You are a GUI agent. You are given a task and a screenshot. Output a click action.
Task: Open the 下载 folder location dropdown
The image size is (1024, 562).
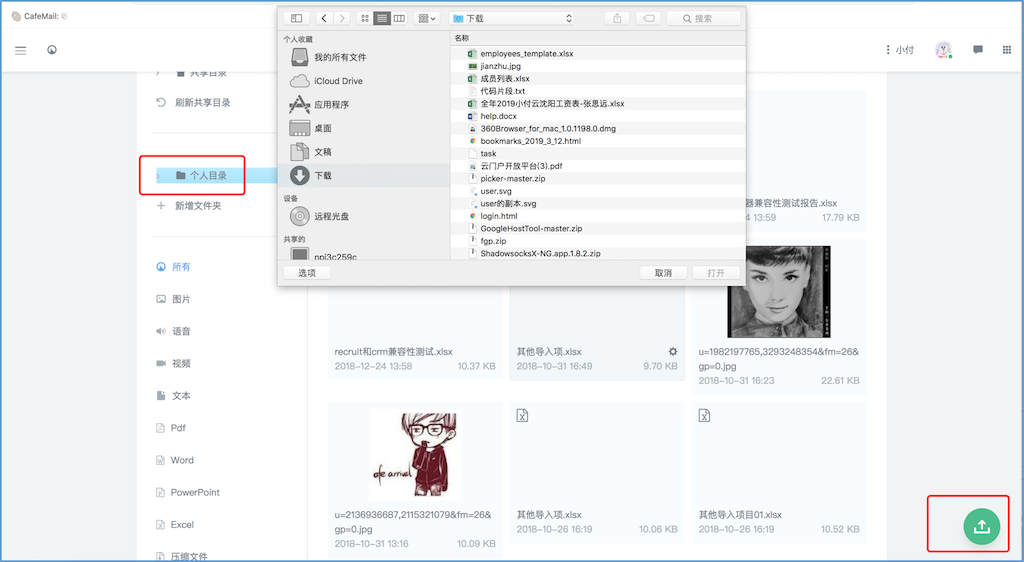click(x=512, y=18)
